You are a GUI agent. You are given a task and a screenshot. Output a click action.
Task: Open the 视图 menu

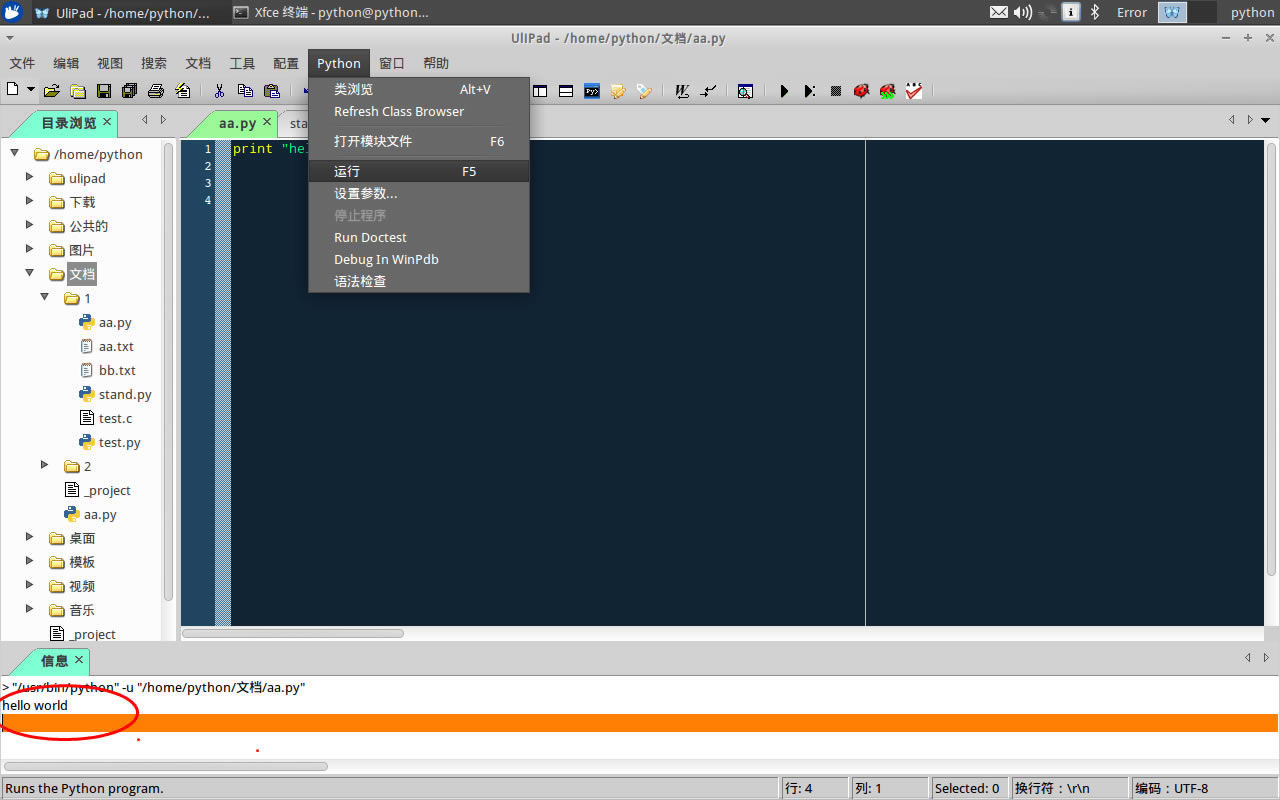tap(110, 63)
